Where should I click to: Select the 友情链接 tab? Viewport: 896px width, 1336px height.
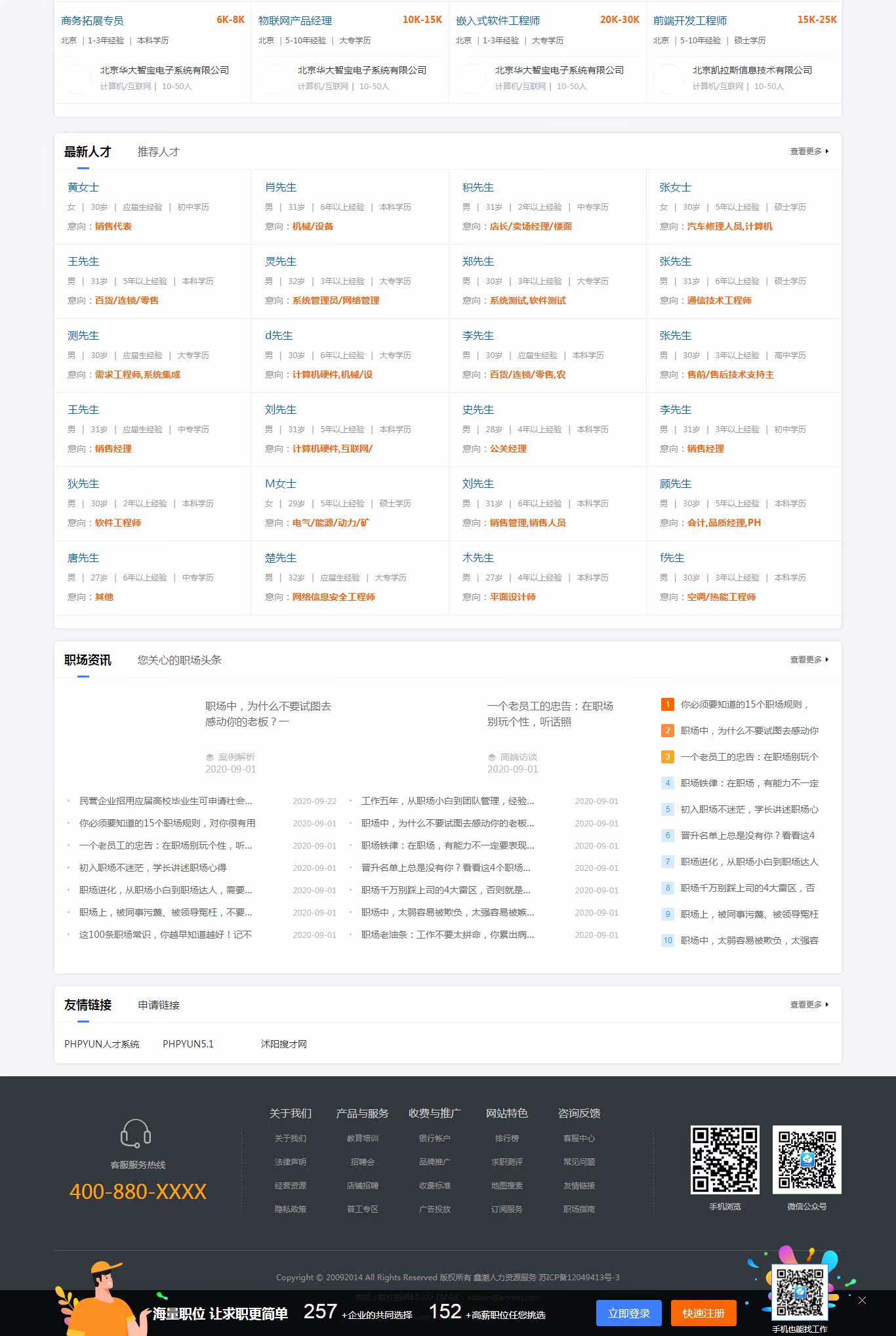pos(88,1005)
